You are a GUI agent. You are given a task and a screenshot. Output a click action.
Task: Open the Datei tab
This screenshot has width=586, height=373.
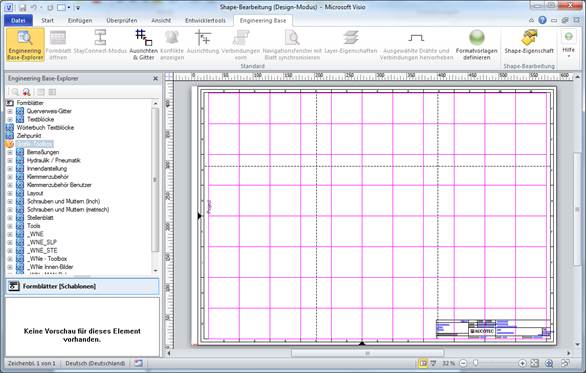[18, 21]
